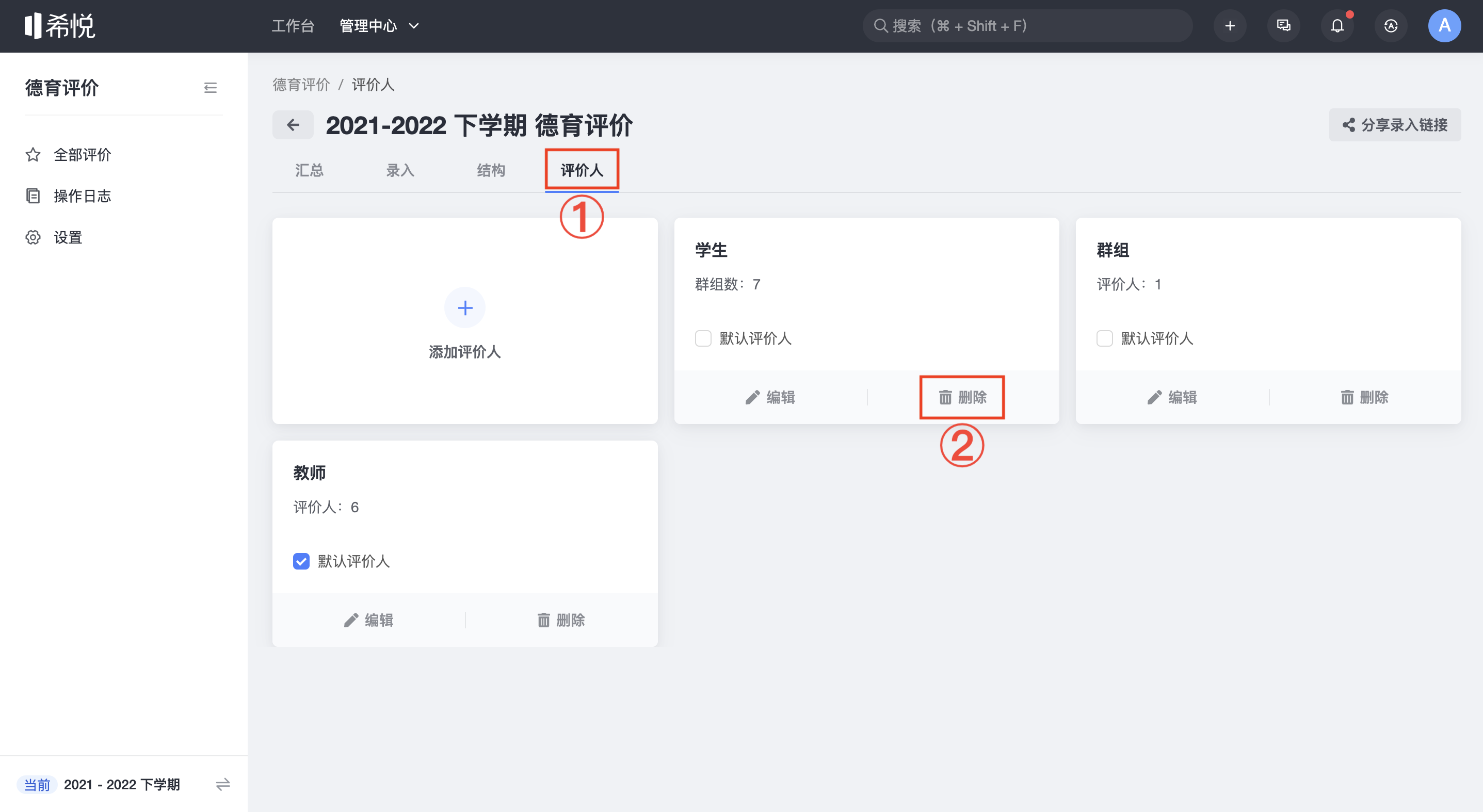Click the 当前 badge
This screenshot has height=812, width=1483.
(38, 784)
